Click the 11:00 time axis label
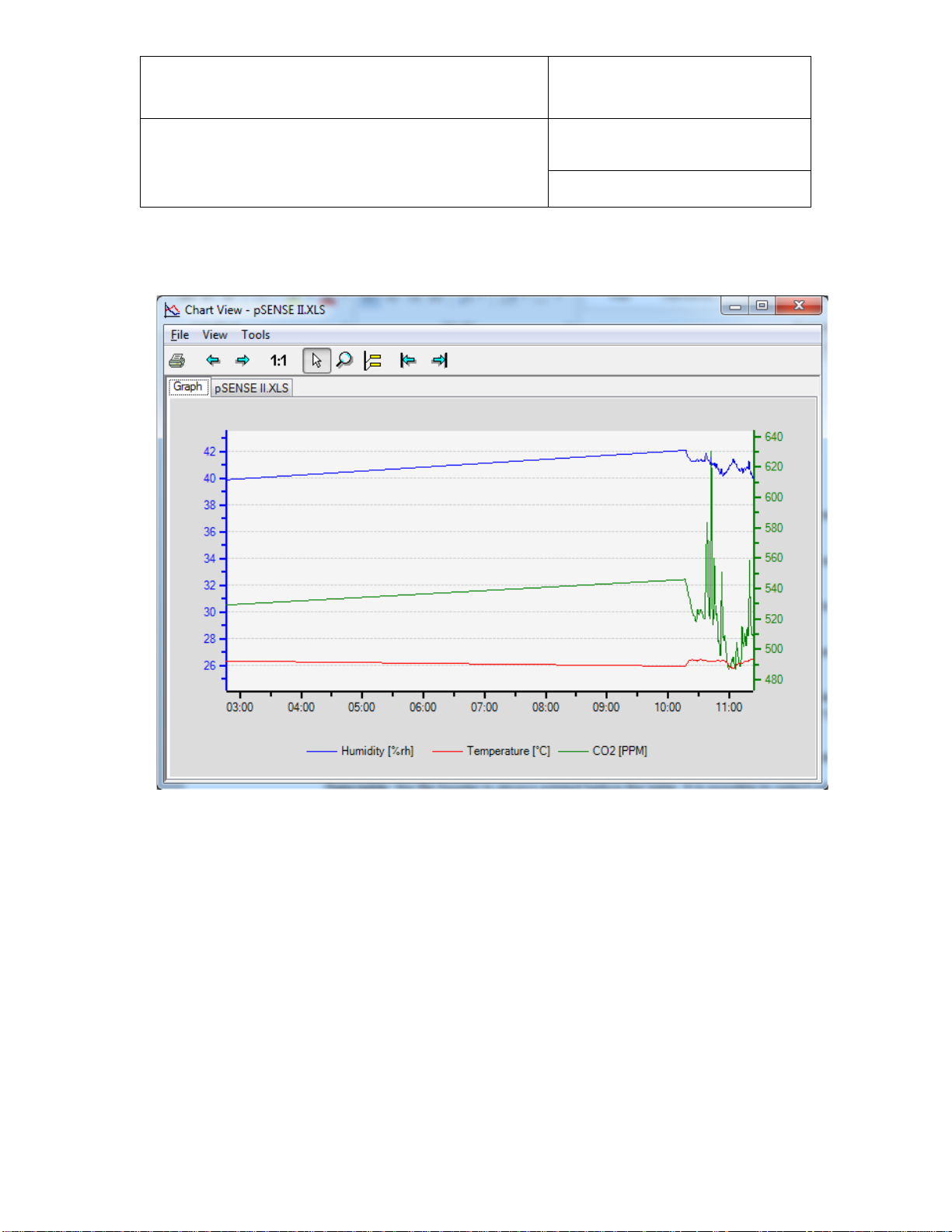Screen dimensions: 952x1232 [729, 707]
